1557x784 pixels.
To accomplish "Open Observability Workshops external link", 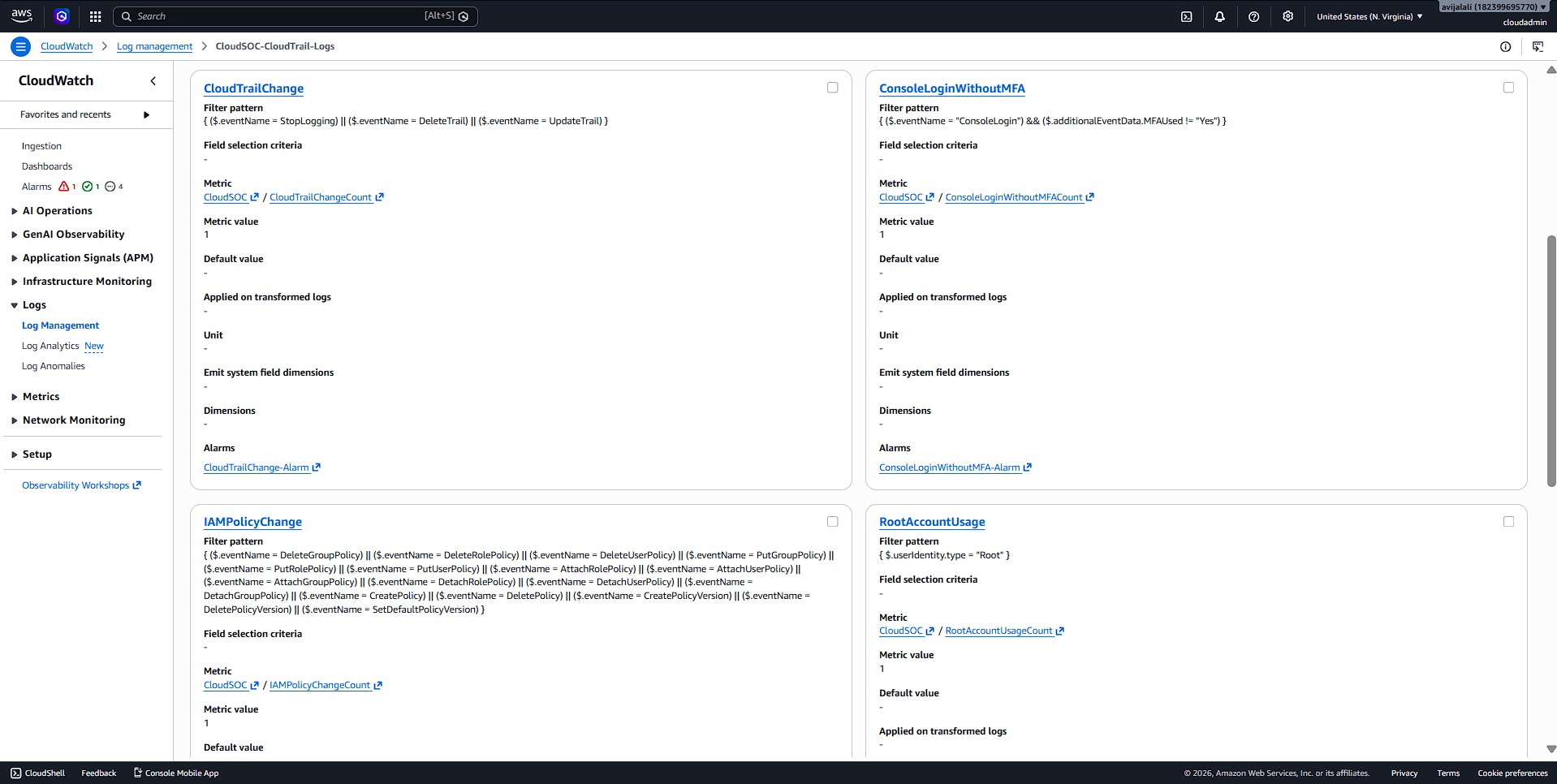I will [x=81, y=485].
